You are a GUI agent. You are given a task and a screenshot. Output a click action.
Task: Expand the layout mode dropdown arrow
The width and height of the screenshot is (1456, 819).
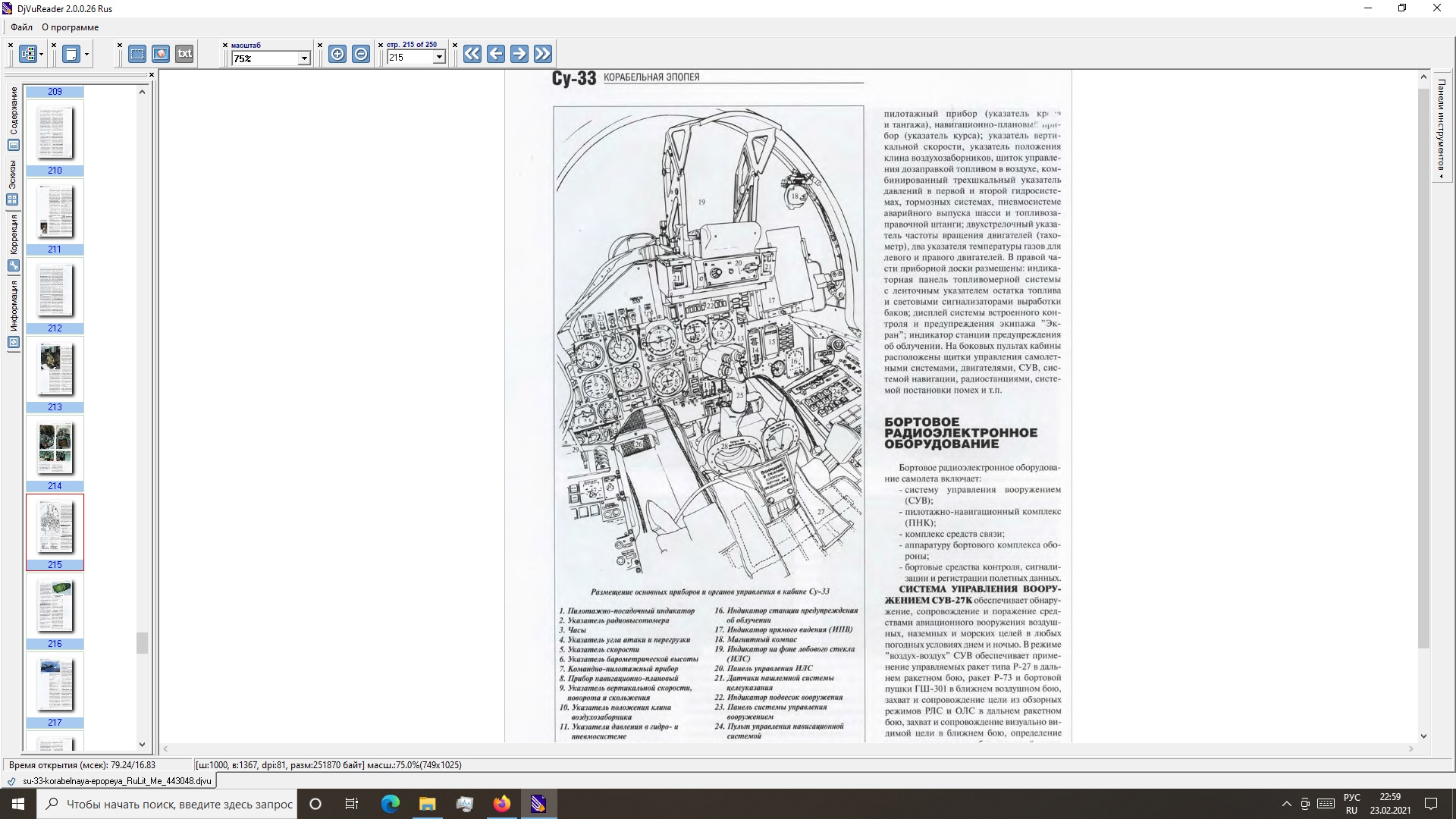pyautogui.click(x=41, y=55)
